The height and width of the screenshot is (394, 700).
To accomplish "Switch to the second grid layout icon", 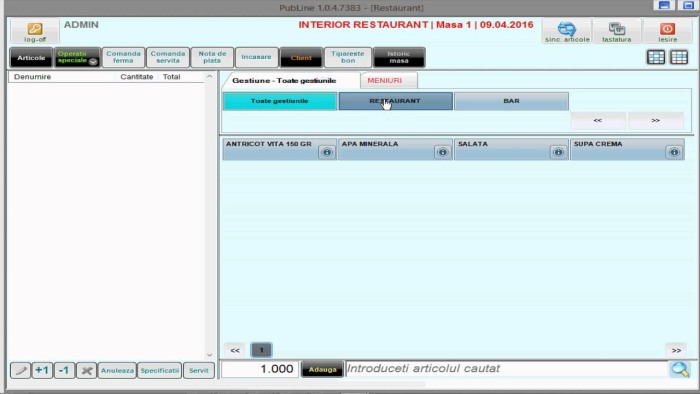I will pos(679,57).
